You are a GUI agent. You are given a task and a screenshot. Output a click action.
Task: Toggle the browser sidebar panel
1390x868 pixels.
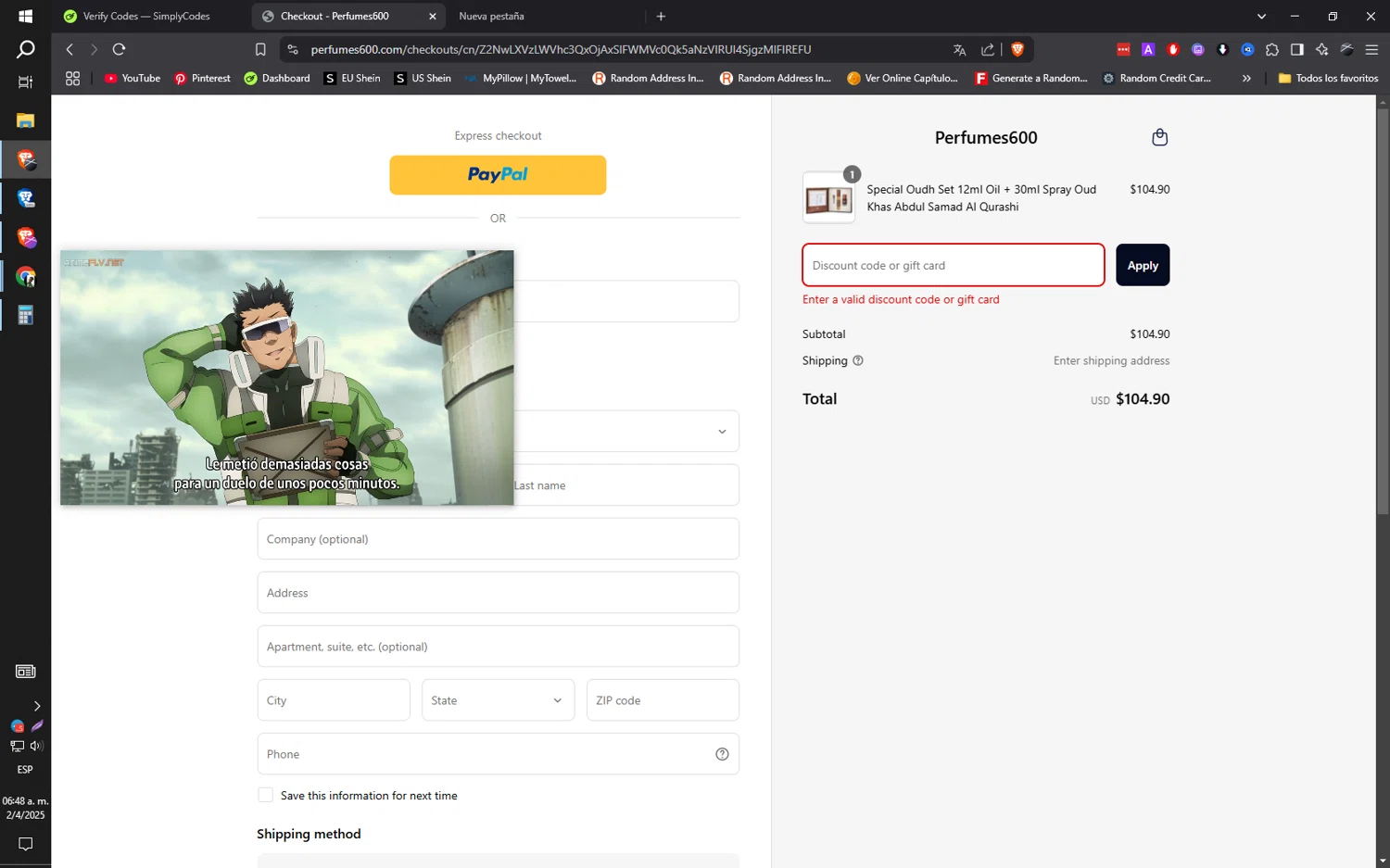pos(1297,49)
